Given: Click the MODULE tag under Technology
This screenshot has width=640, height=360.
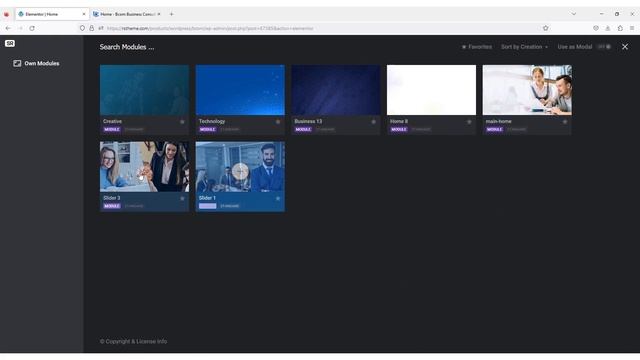Looking at the screenshot, I should pyautogui.click(x=207, y=129).
